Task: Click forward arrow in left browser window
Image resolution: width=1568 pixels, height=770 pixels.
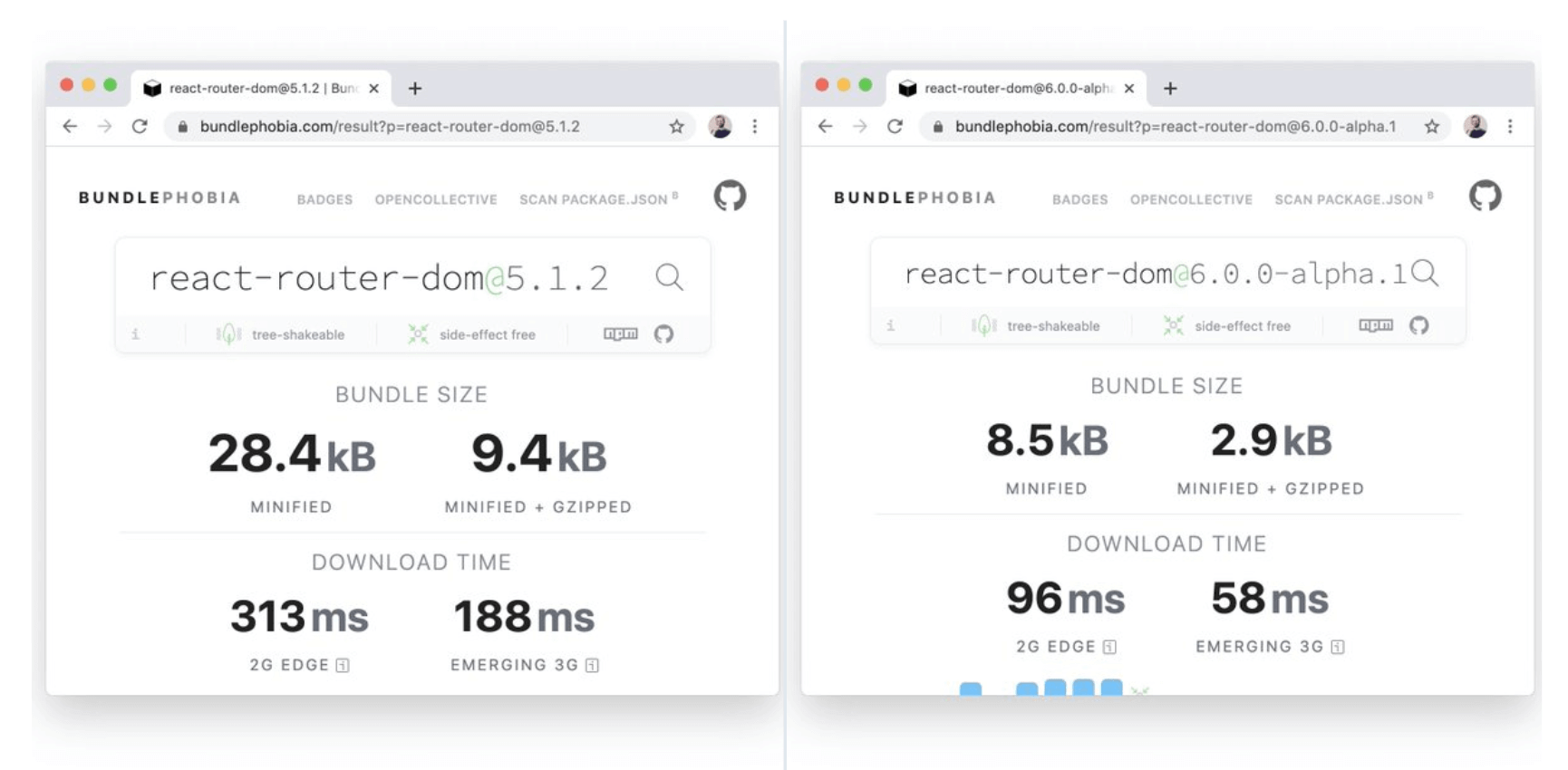Action: [x=104, y=126]
